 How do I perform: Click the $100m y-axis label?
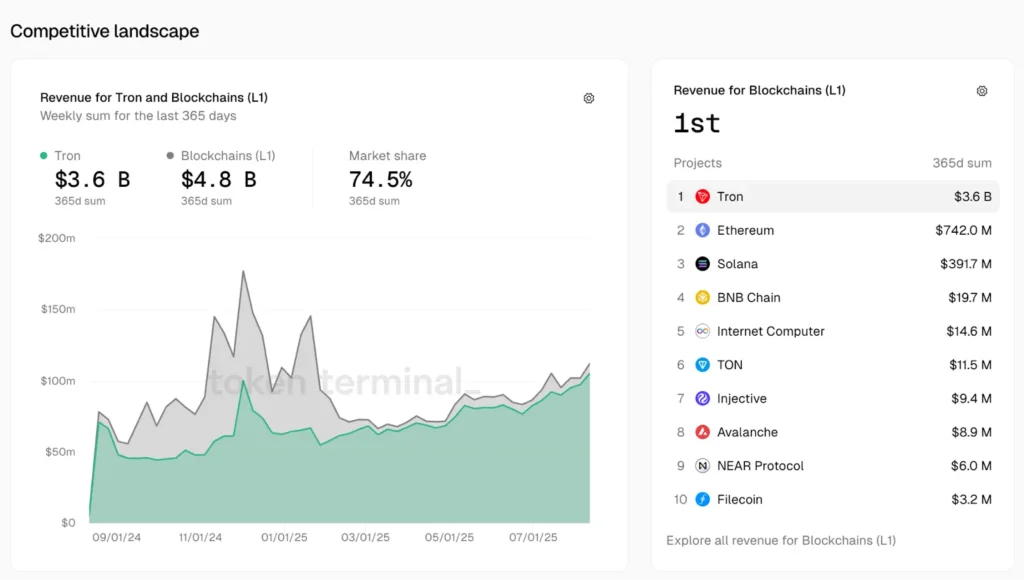[58, 381]
